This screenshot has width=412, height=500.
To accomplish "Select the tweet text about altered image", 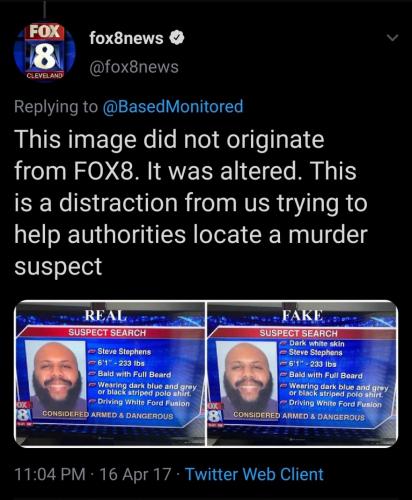I will click(191, 202).
